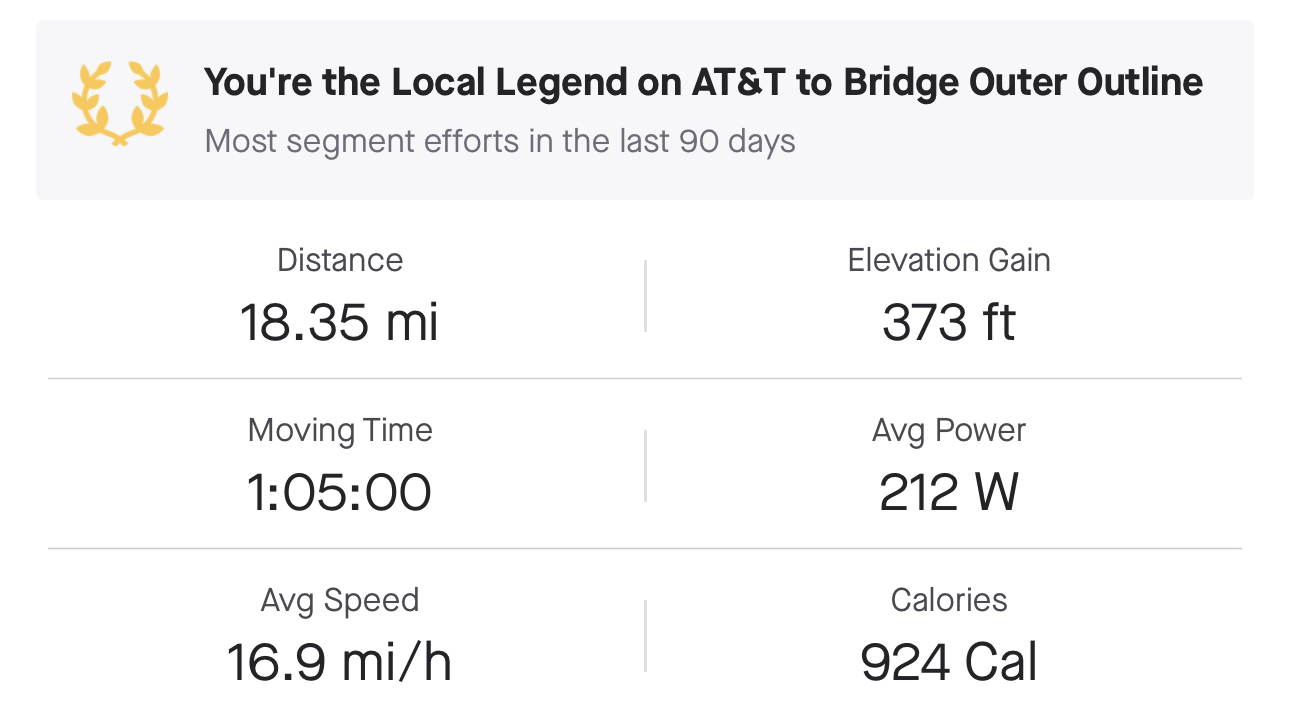This screenshot has height=713, width=1290.
Task: Click divider between Moving Time and Avg Power
Action: [x=645, y=465]
